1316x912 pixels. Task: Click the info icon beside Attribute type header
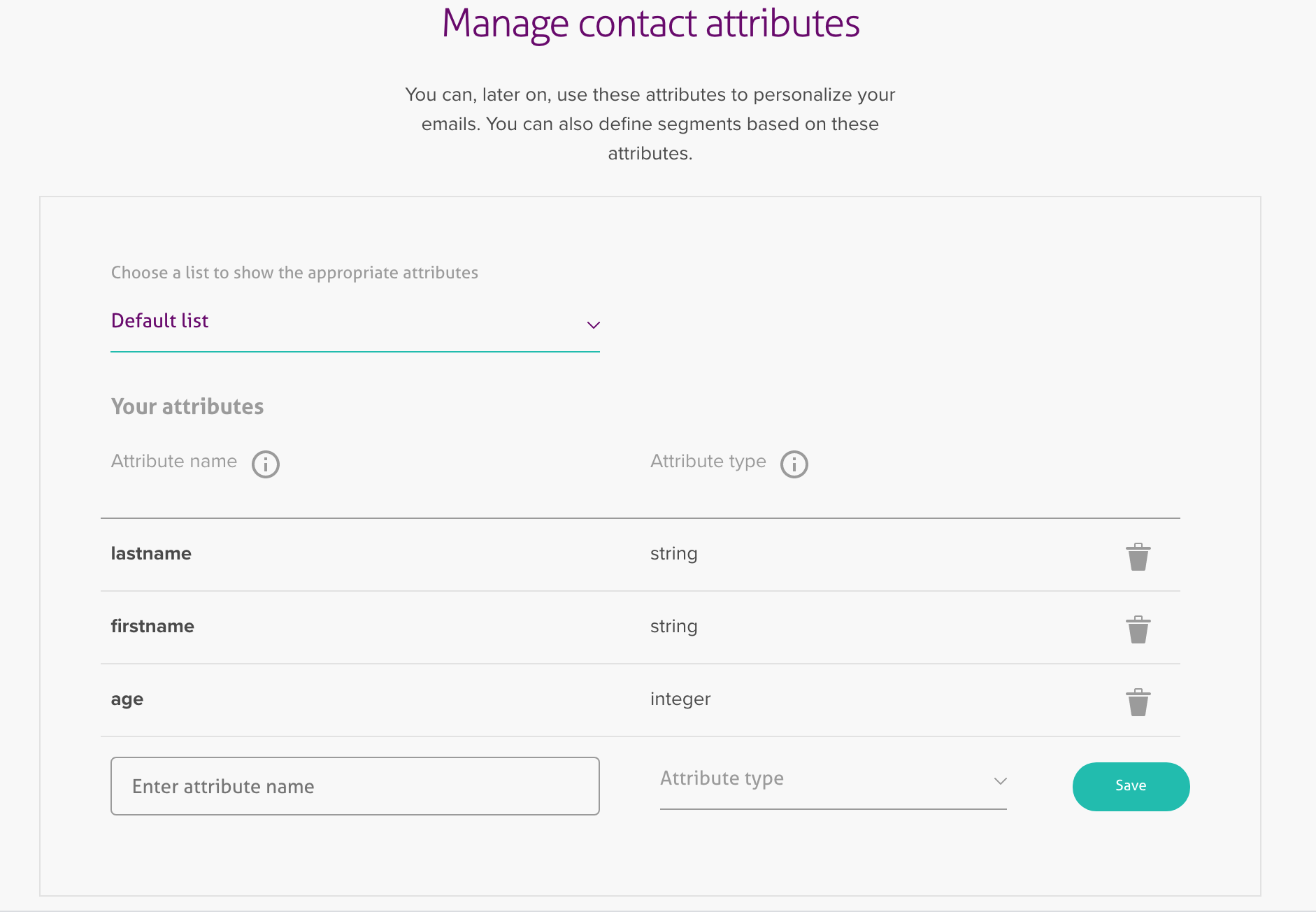click(794, 464)
